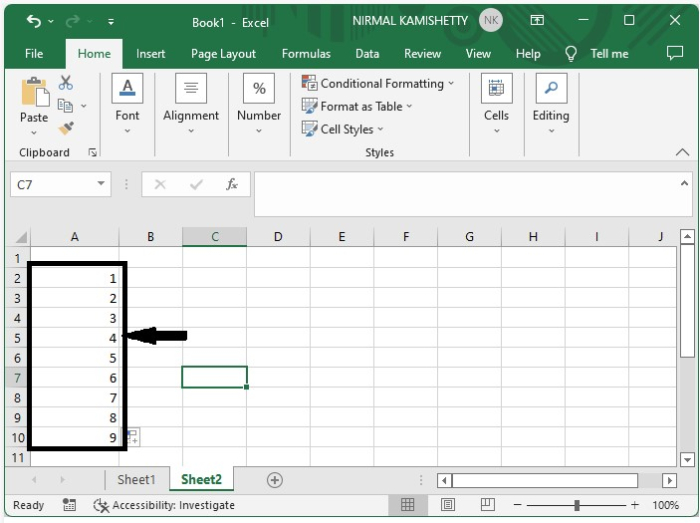Switch to Normal view
This screenshot has height=523, width=700.
(408, 505)
